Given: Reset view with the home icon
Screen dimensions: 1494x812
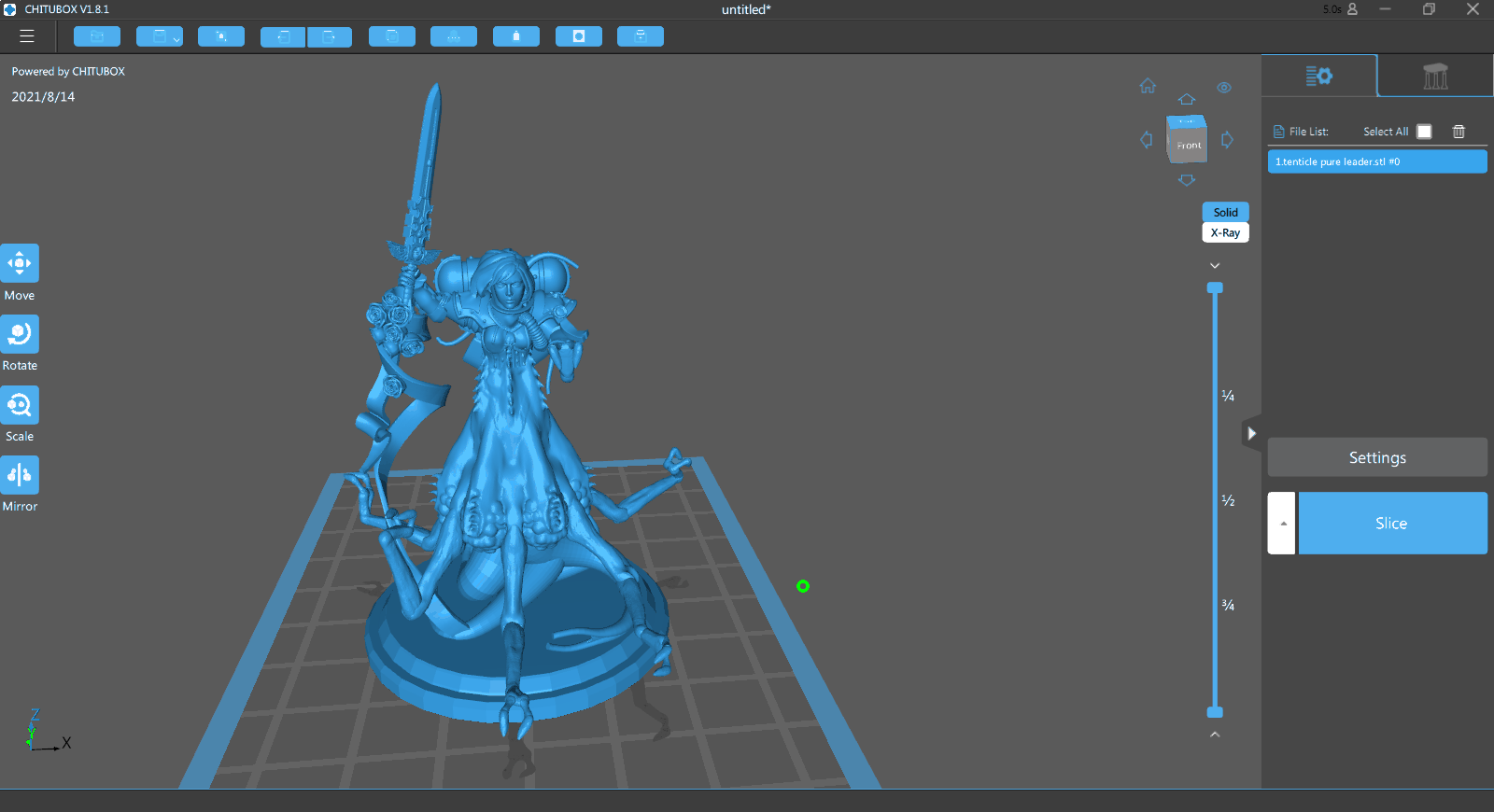Looking at the screenshot, I should pyautogui.click(x=1148, y=86).
